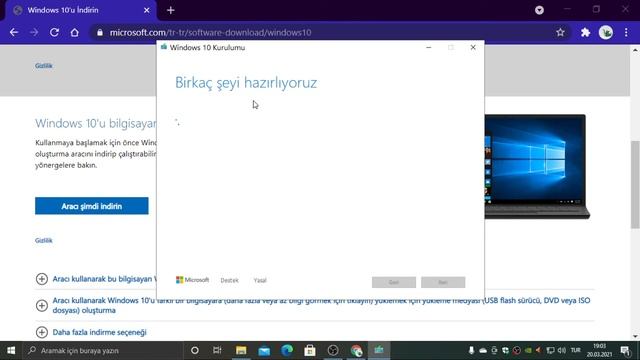
Task: Click the disabled Geri button in the setup window
Action: pyautogui.click(x=394, y=282)
